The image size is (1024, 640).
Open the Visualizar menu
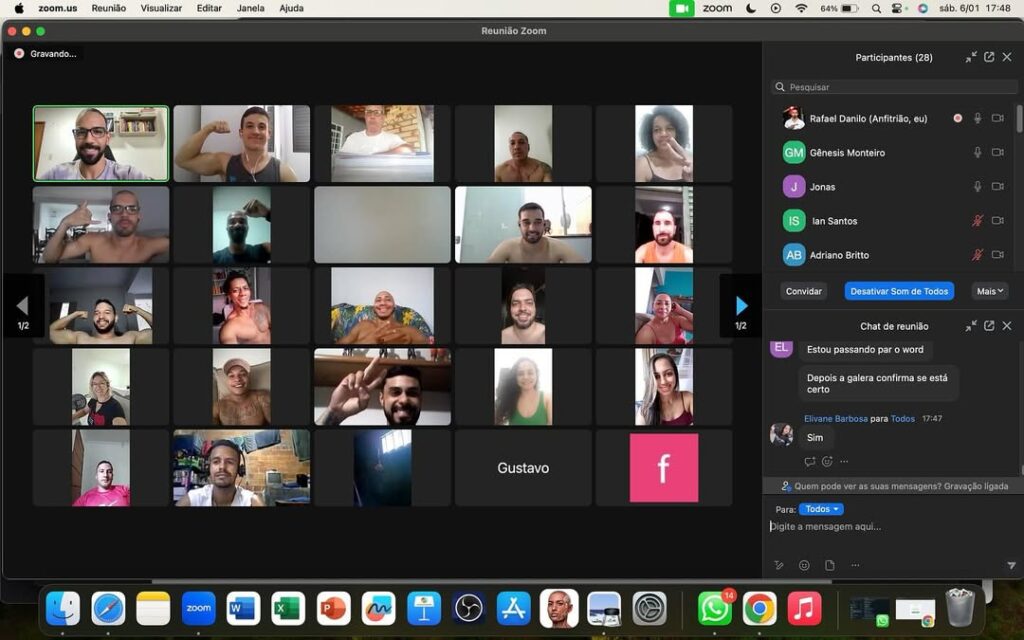click(161, 8)
